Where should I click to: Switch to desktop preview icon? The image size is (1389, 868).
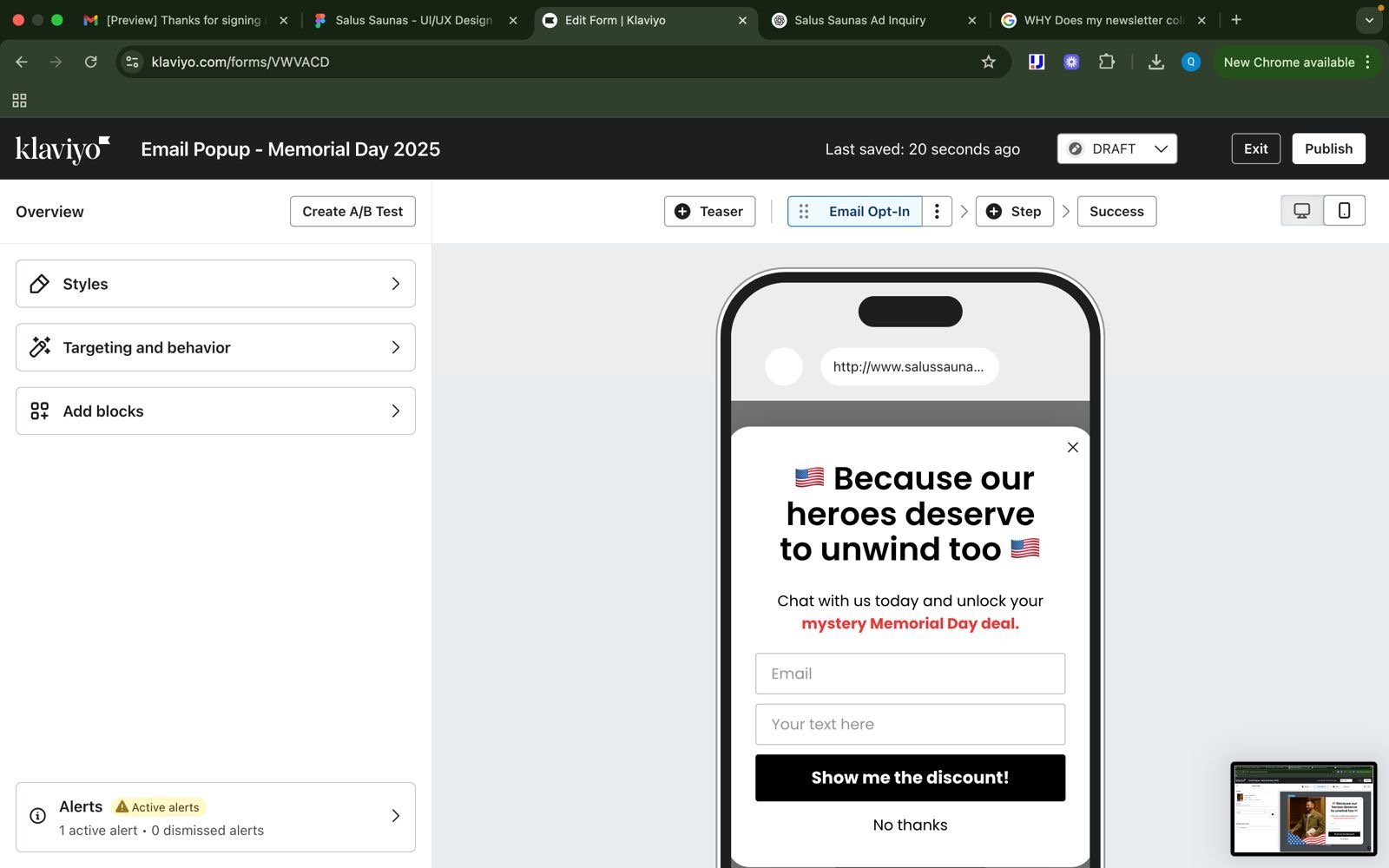click(x=1301, y=211)
